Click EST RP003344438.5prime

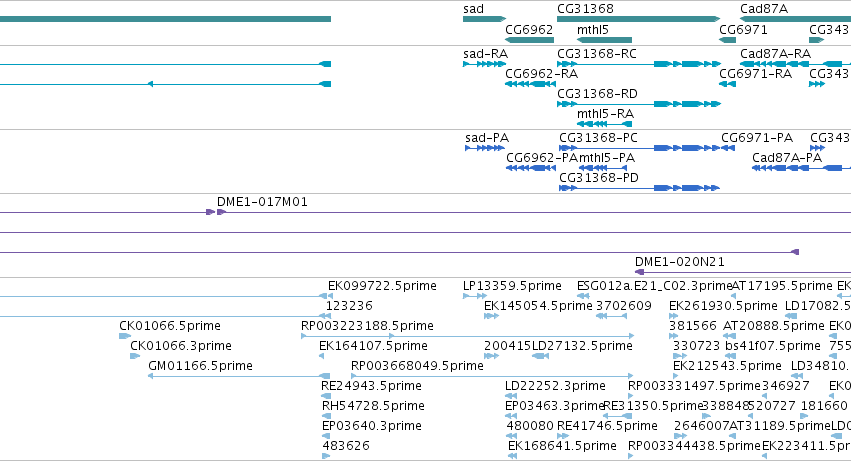click(694, 447)
